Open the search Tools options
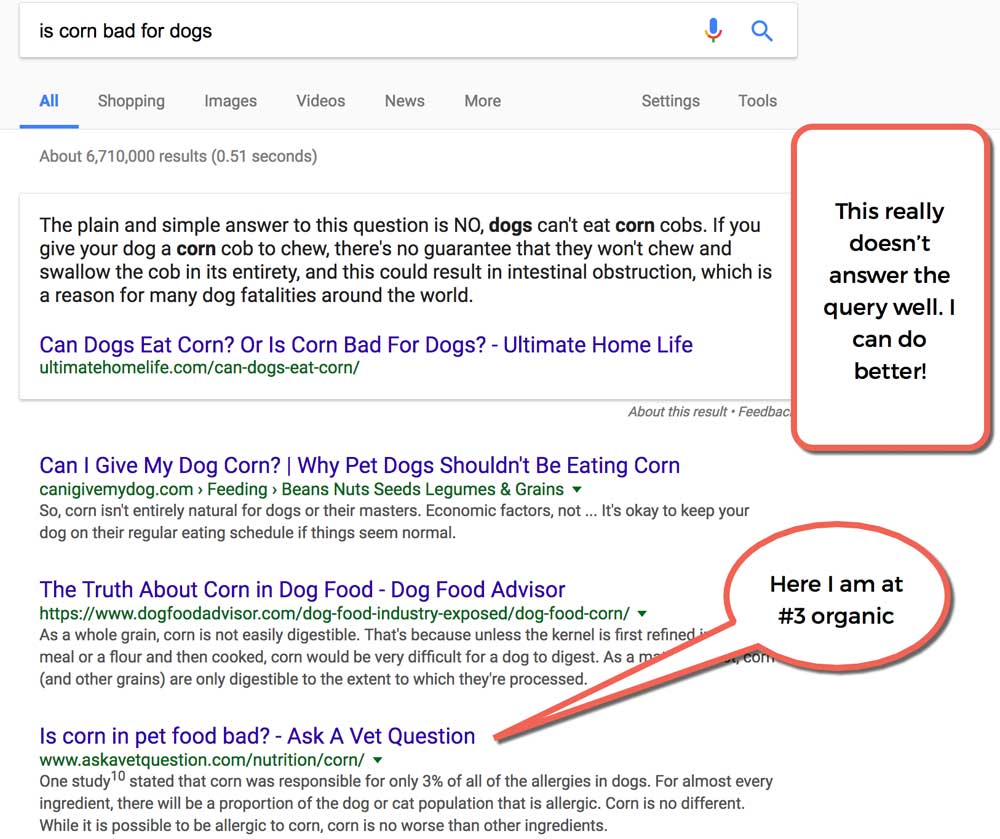Screen dimensions: 1000x839 coord(757,101)
